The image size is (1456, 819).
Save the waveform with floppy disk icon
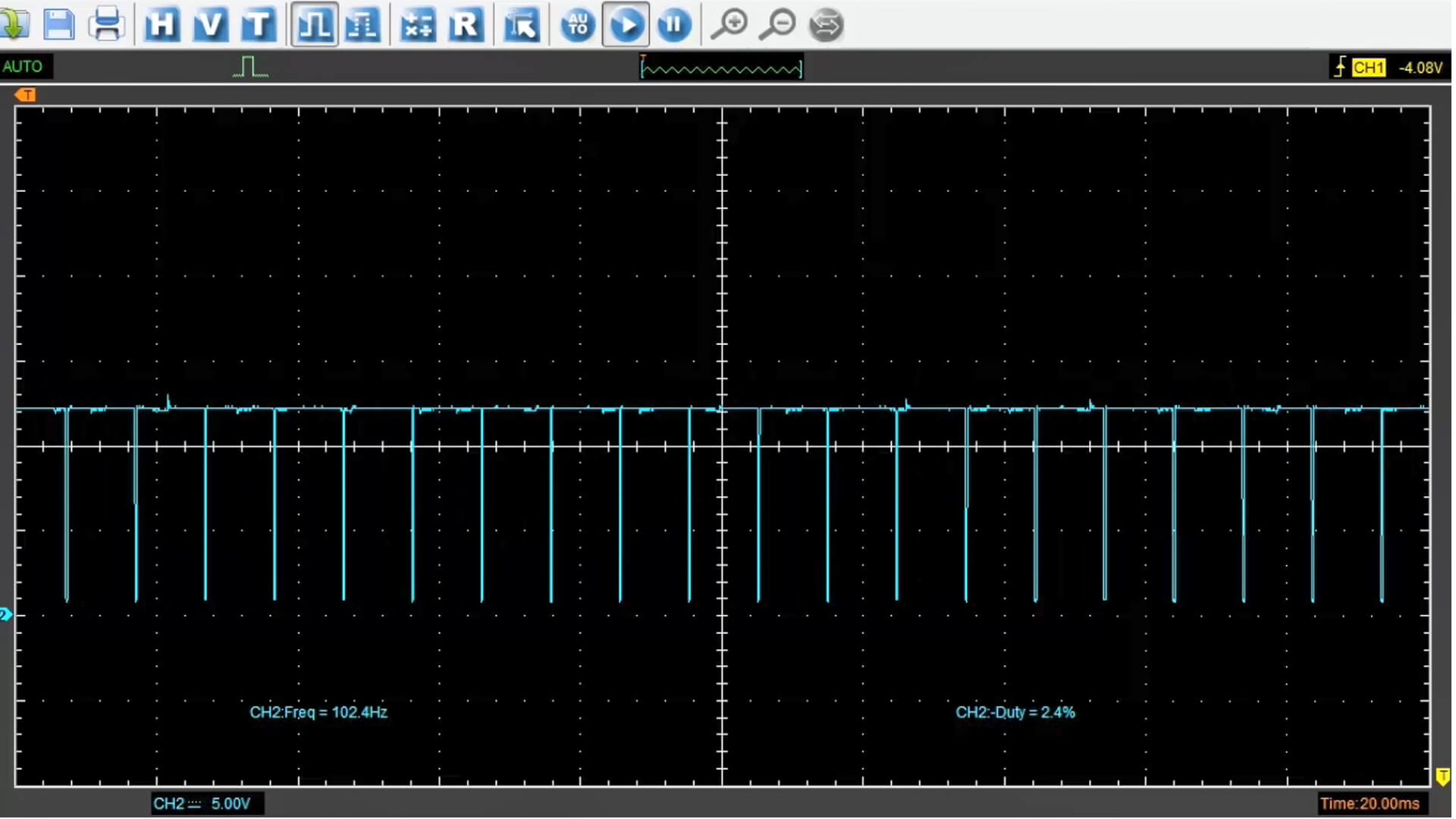click(59, 24)
